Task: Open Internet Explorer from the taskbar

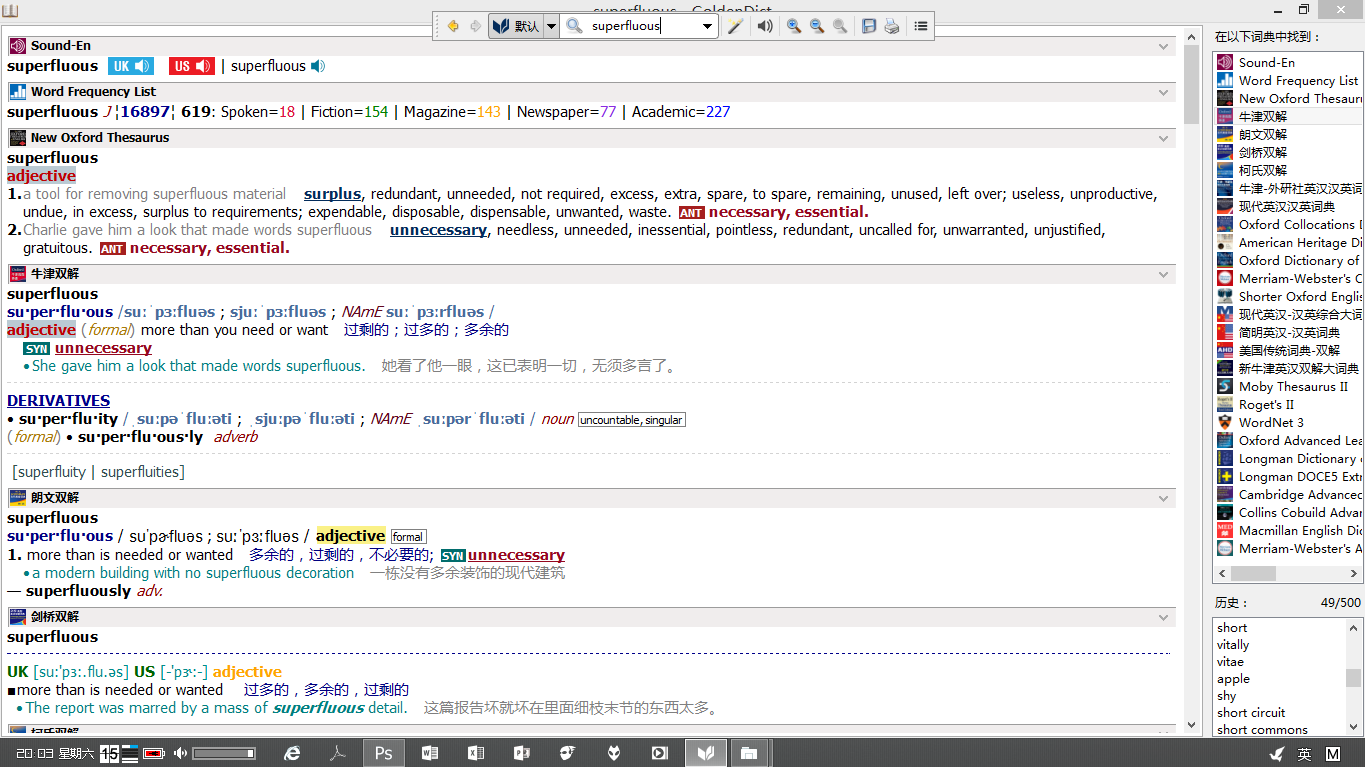Action: pos(292,753)
